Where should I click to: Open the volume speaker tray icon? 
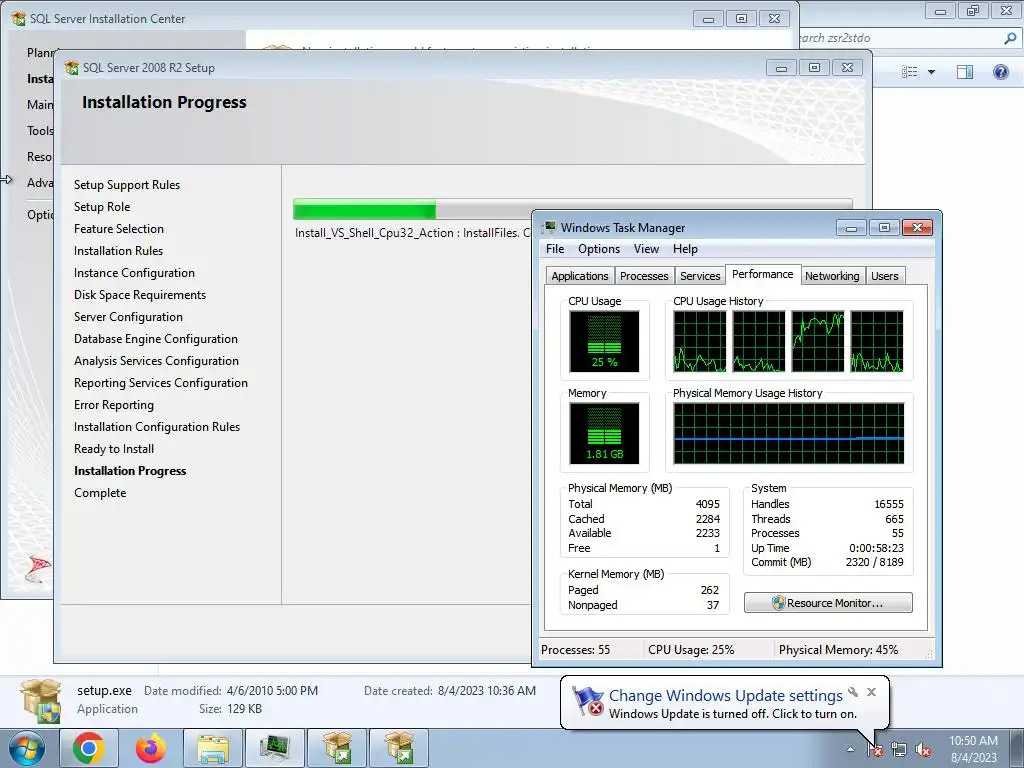coord(923,750)
